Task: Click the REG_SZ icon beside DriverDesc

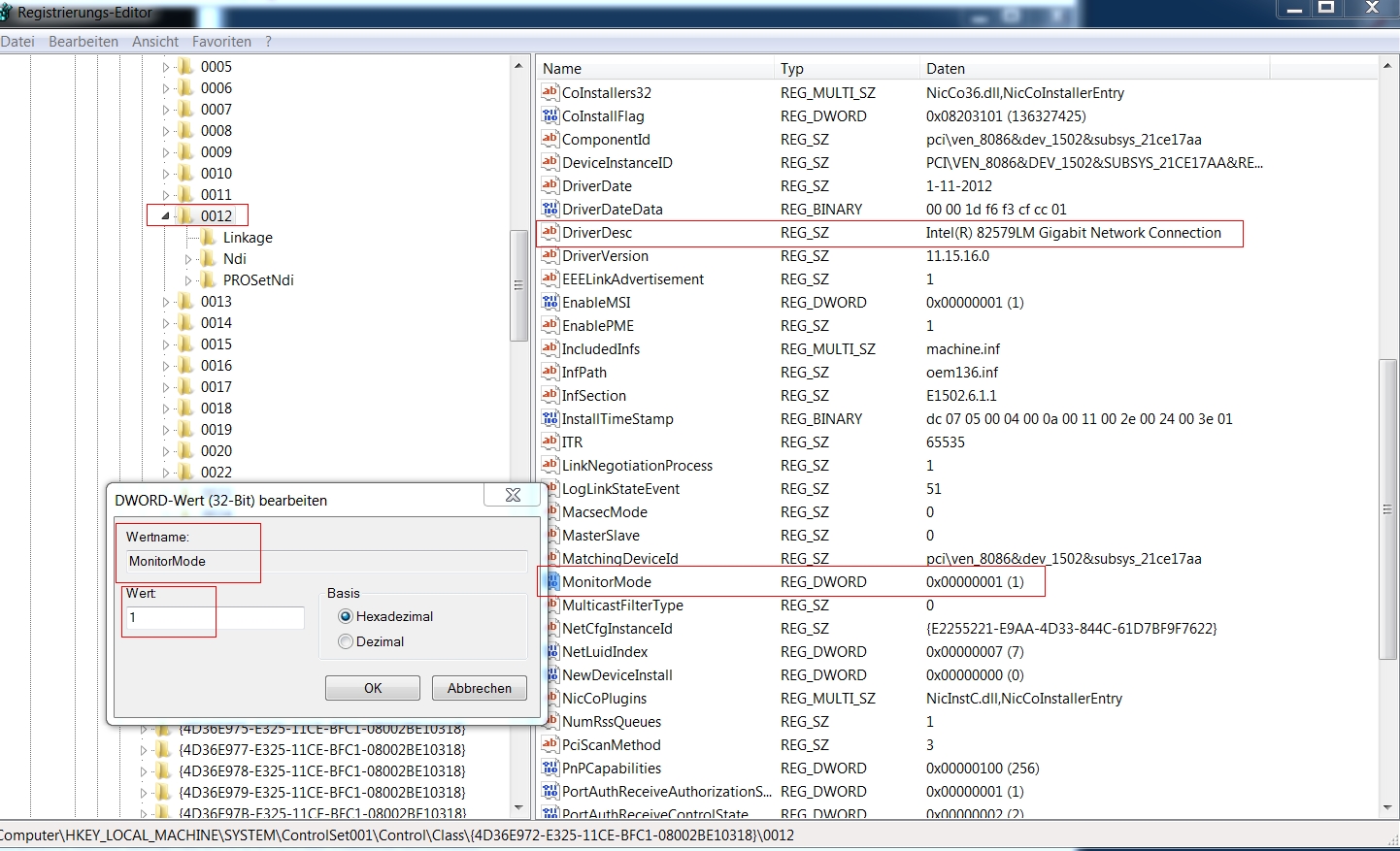Action: tap(550, 233)
